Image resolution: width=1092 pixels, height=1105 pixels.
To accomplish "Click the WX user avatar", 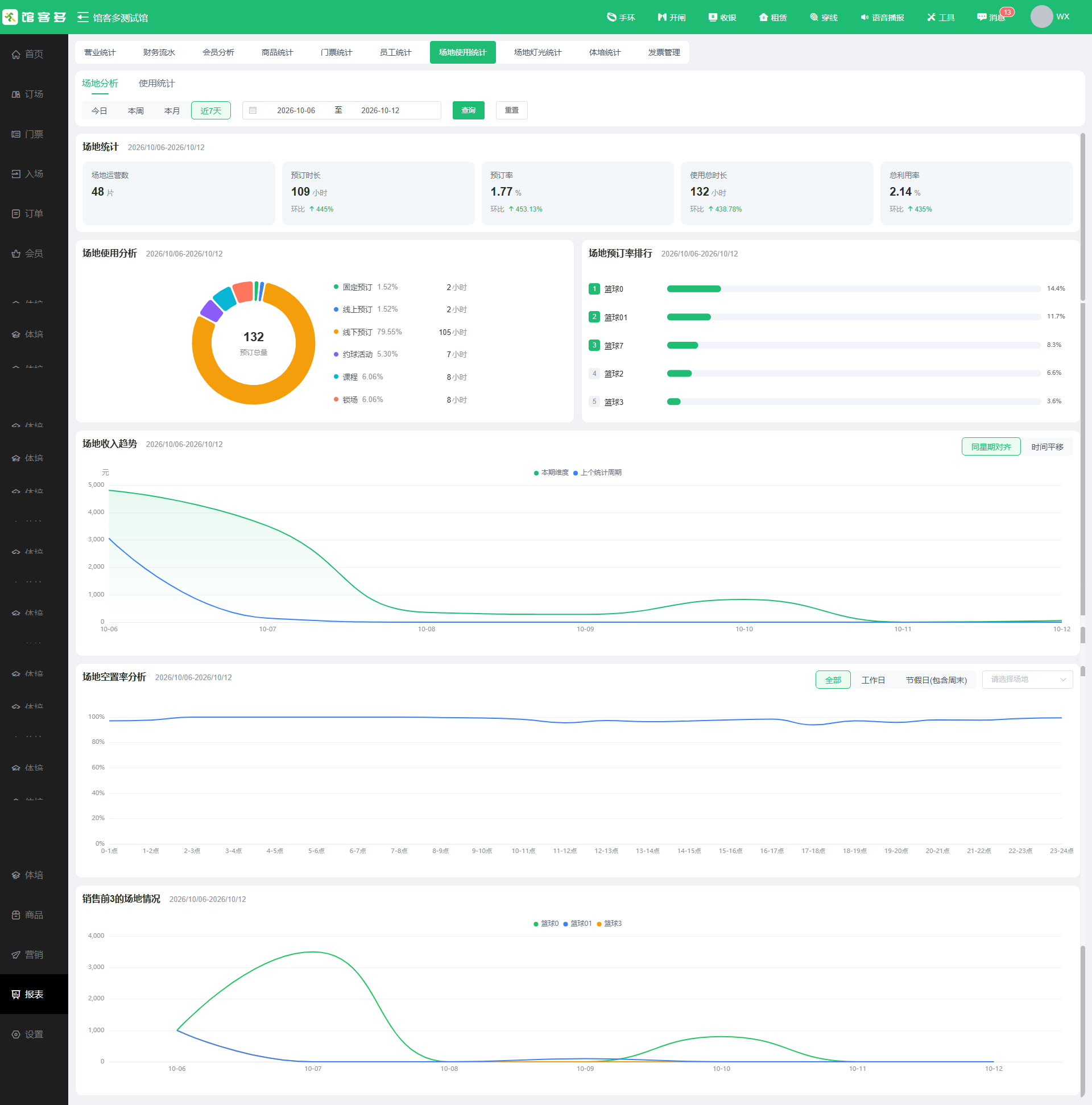I will pos(1041,16).
